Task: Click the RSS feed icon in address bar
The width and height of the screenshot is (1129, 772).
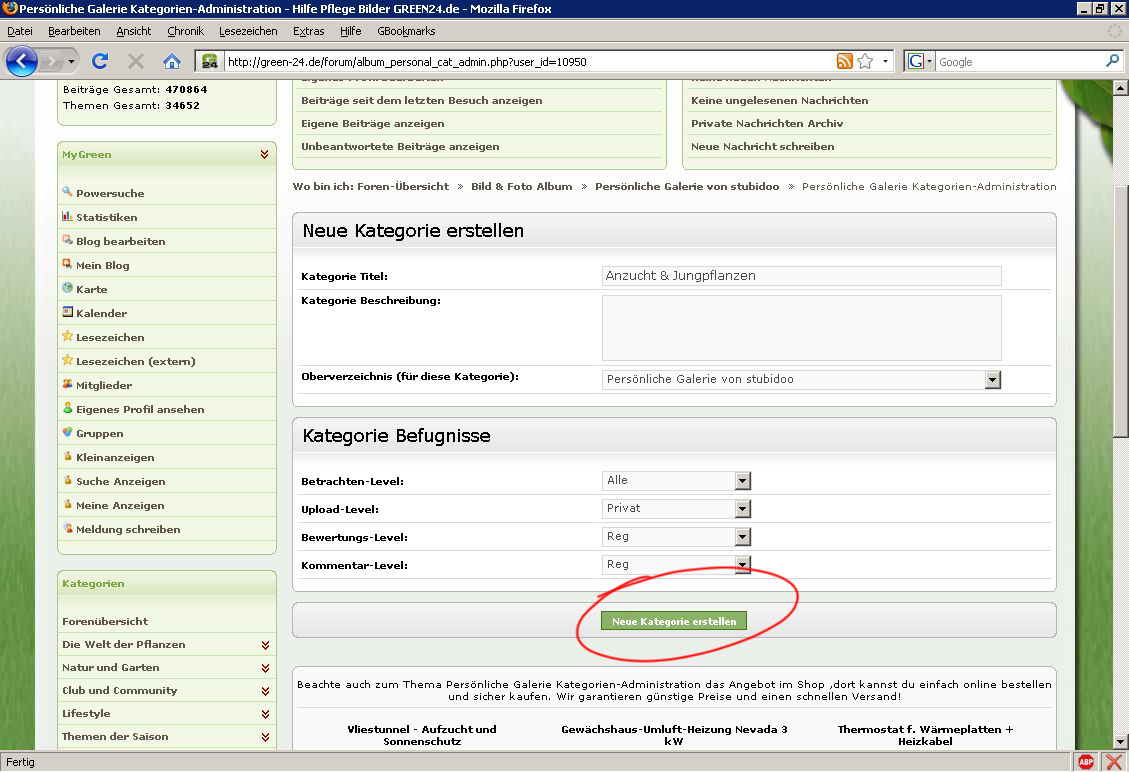Action: (x=845, y=61)
